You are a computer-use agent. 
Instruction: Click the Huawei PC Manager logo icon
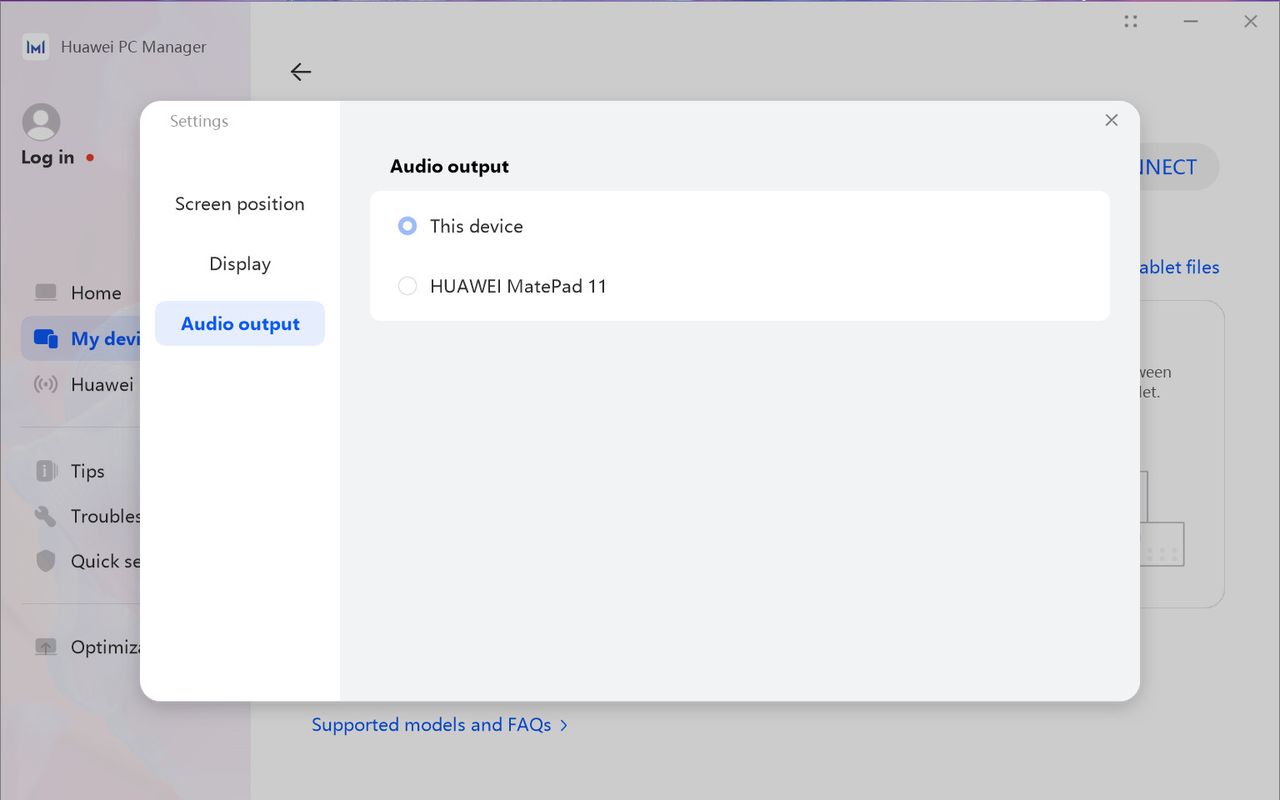point(36,47)
